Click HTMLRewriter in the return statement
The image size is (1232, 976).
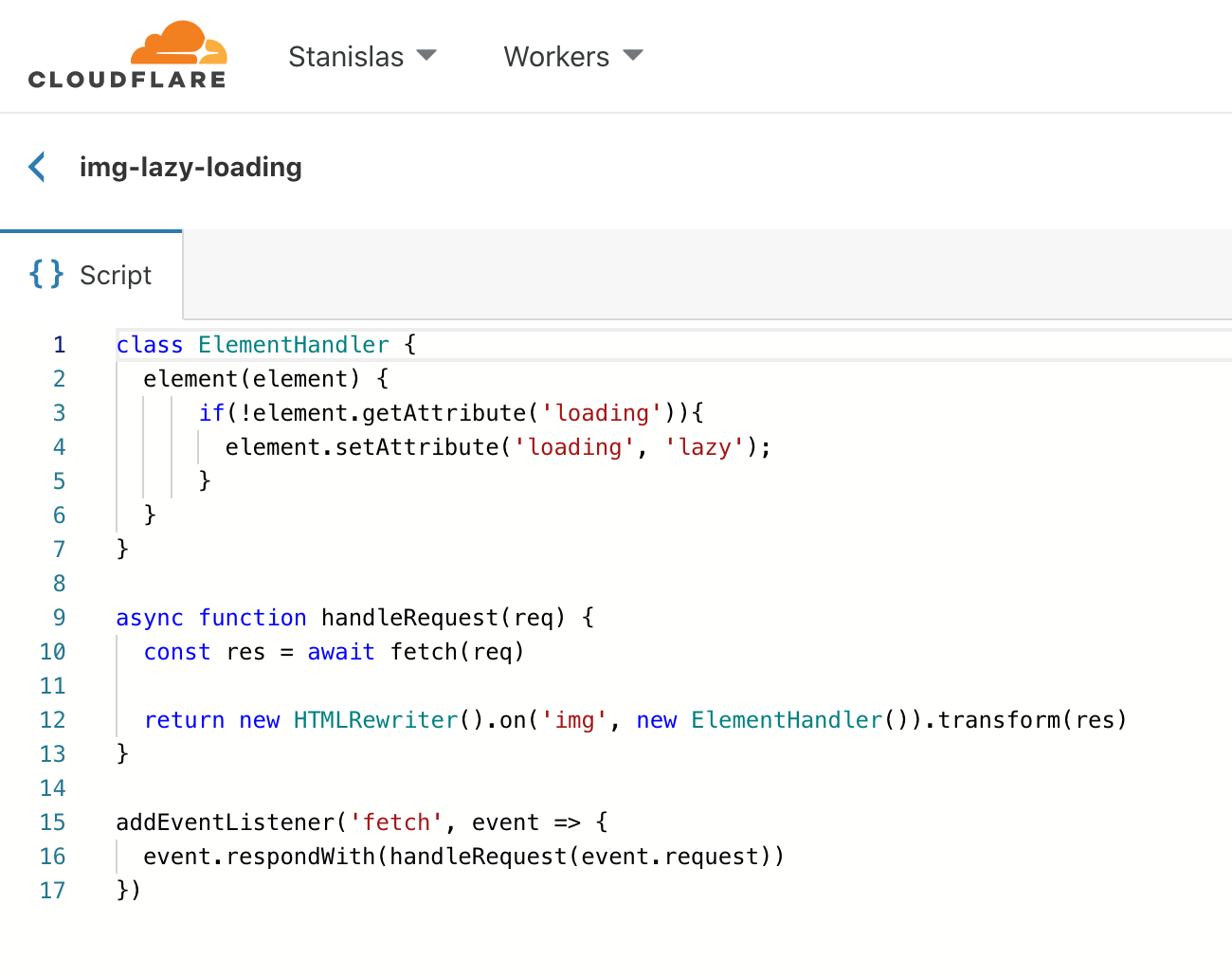[376, 720]
